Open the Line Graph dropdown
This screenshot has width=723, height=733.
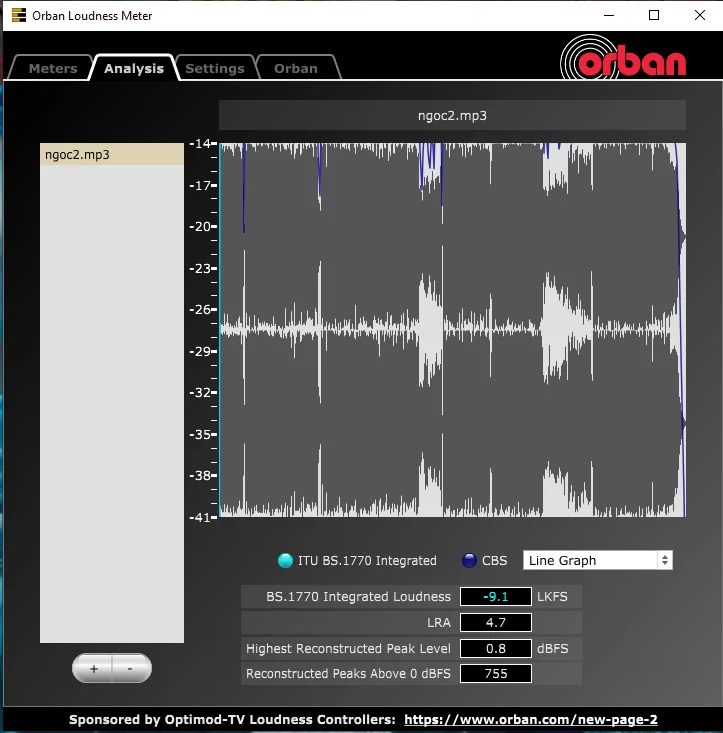pos(597,560)
